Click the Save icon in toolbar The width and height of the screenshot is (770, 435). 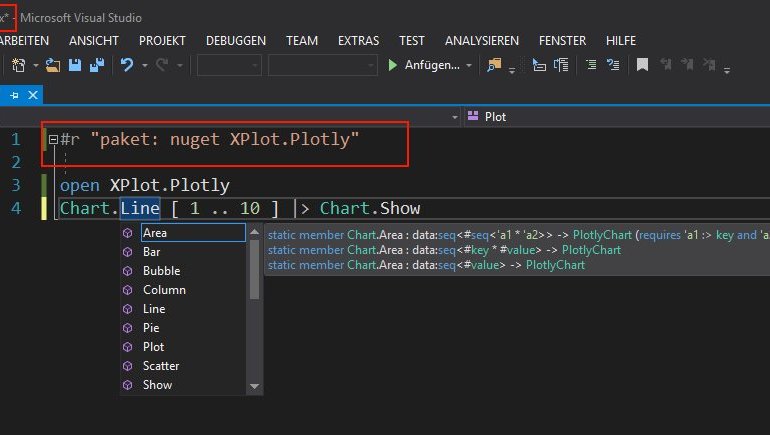click(74, 65)
